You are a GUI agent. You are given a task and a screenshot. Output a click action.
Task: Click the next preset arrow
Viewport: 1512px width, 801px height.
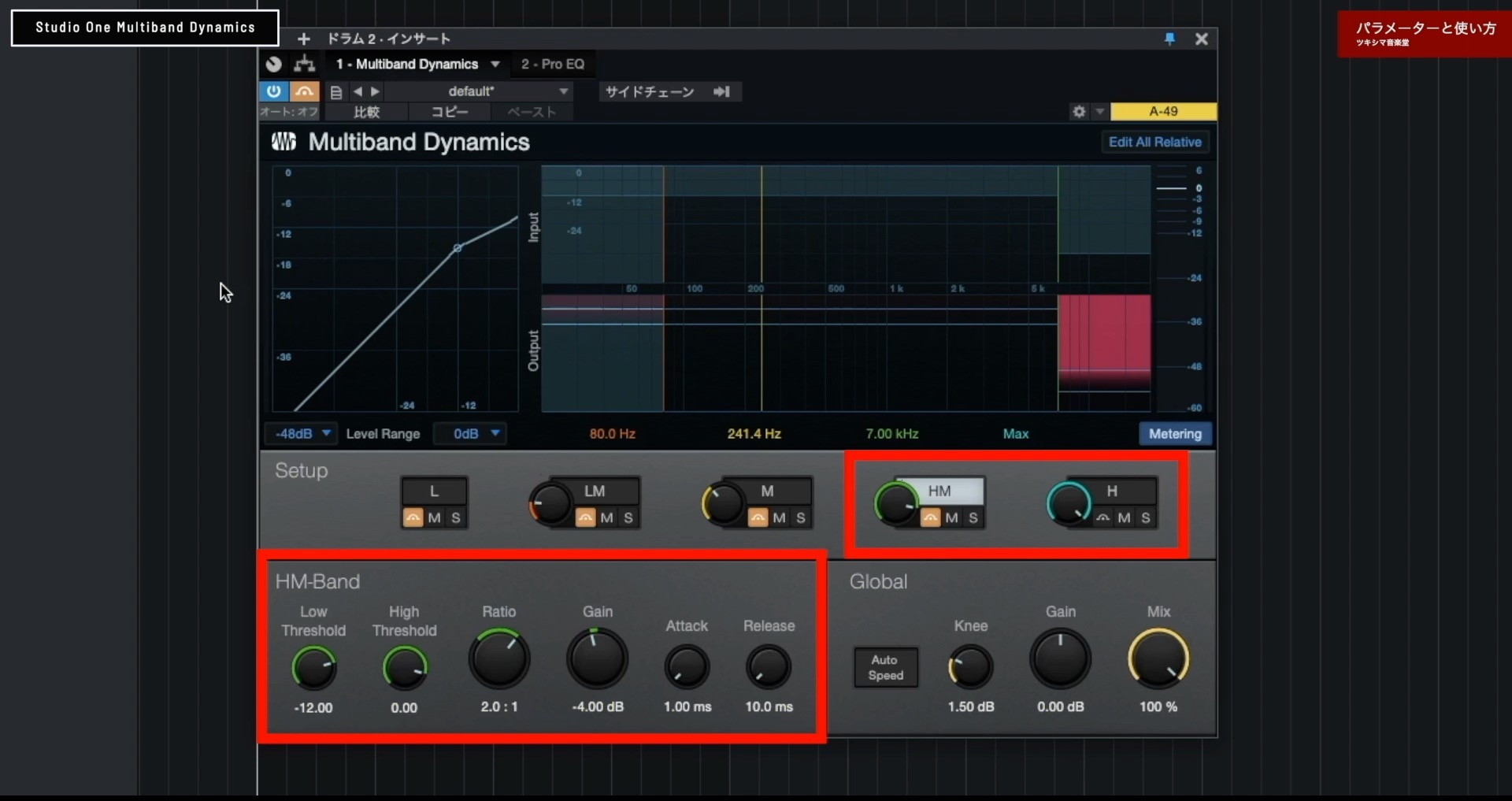click(376, 91)
